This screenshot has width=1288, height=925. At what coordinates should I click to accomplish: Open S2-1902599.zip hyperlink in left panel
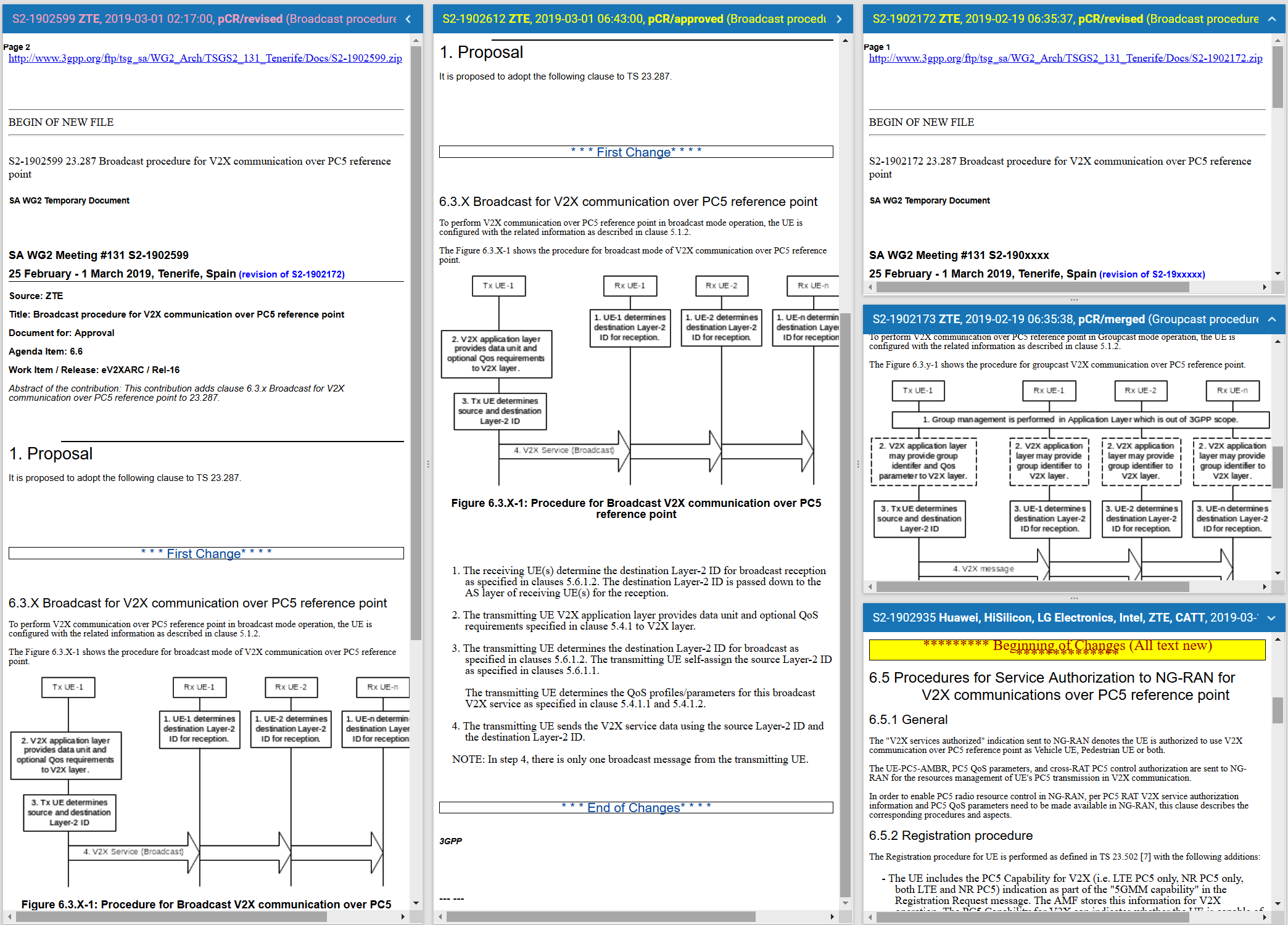(x=205, y=58)
